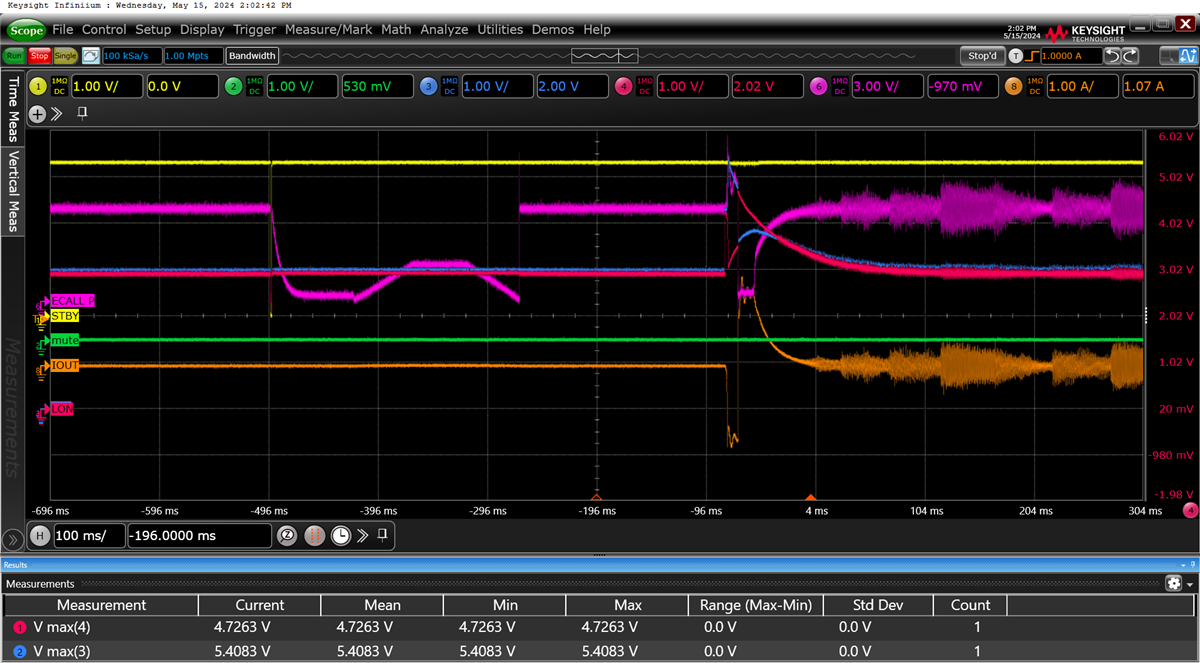Click channel 1 DC 1MΩ coupling icon
The width and height of the screenshot is (1200, 663).
pyautogui.click(x=58, y=87)
